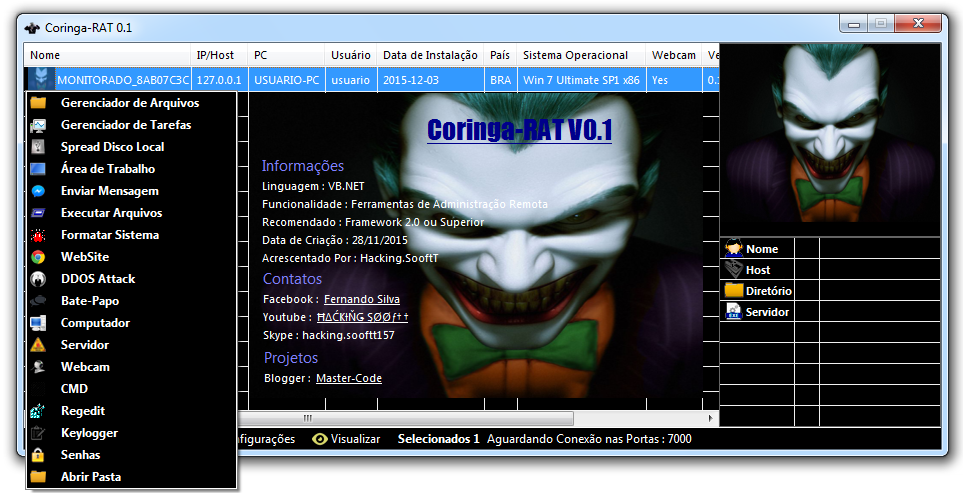Viewport: 963px width, 493px height.
Task: Click the Diretório folder icon in panel
Action: coord(733,290)
